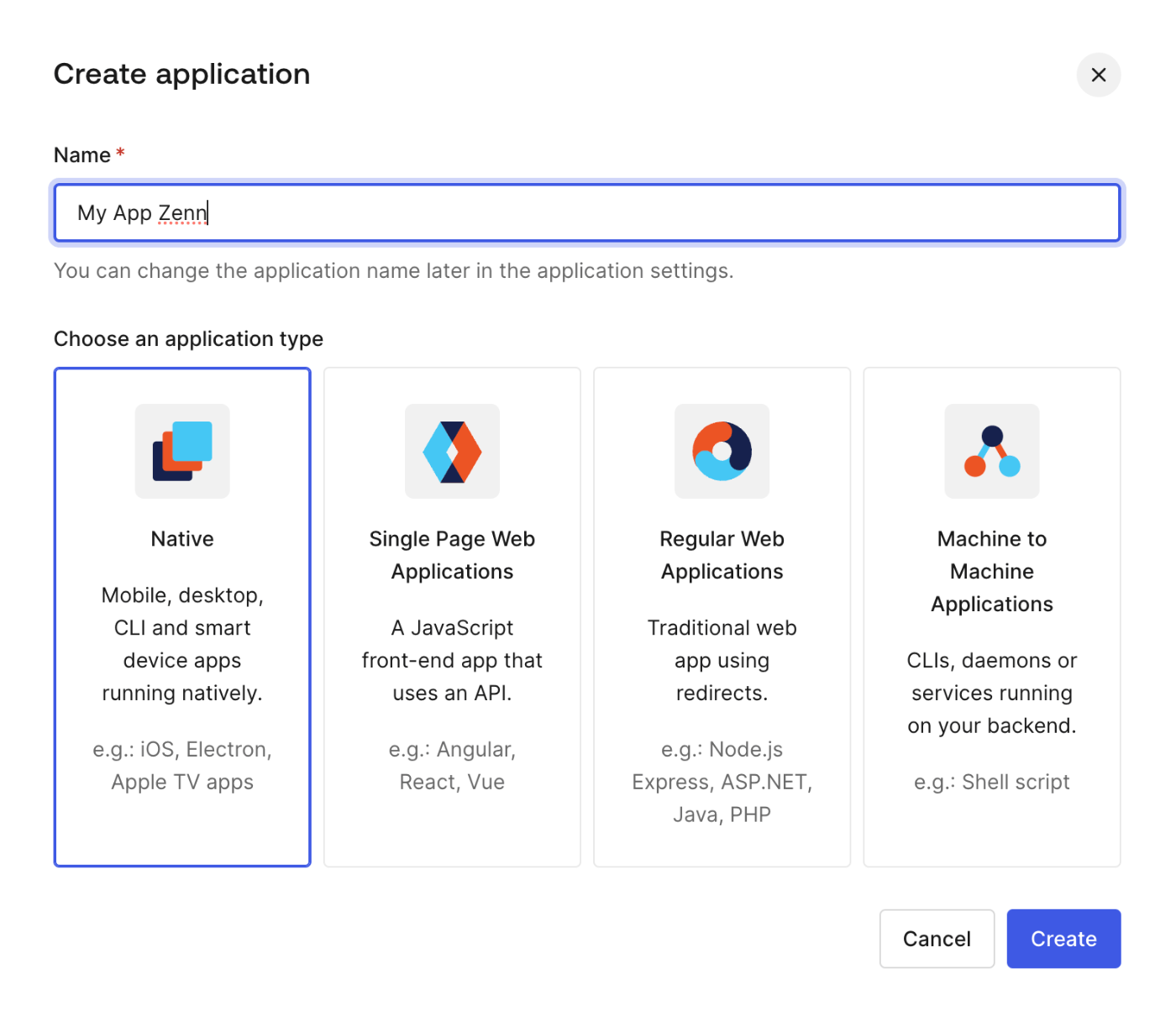Screen dimensions: 1176x1021
Task: Click 'Choose an application type' heading
Action: click(188, 339)
